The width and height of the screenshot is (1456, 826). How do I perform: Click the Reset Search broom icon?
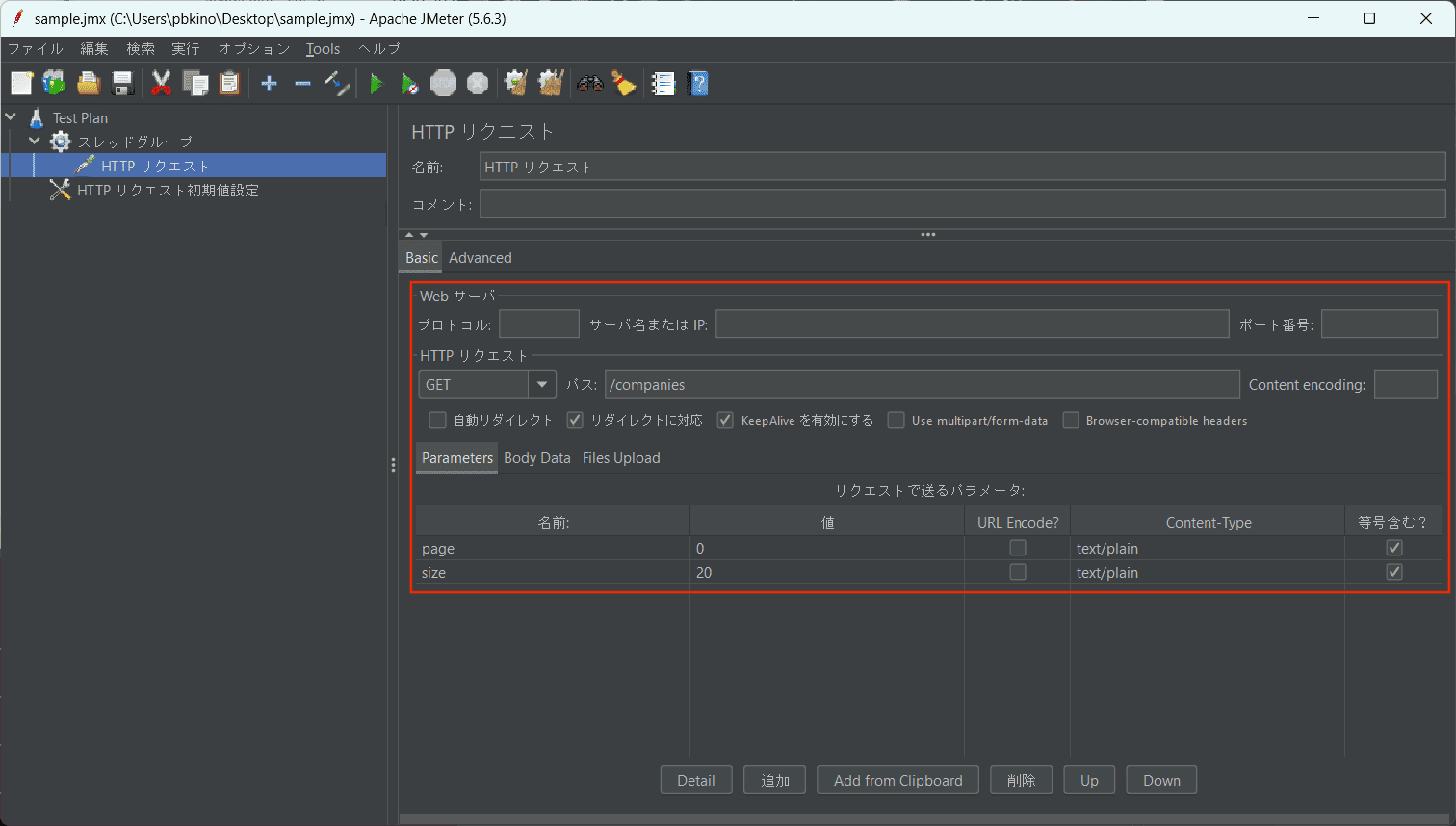click(x=624, y=84)
